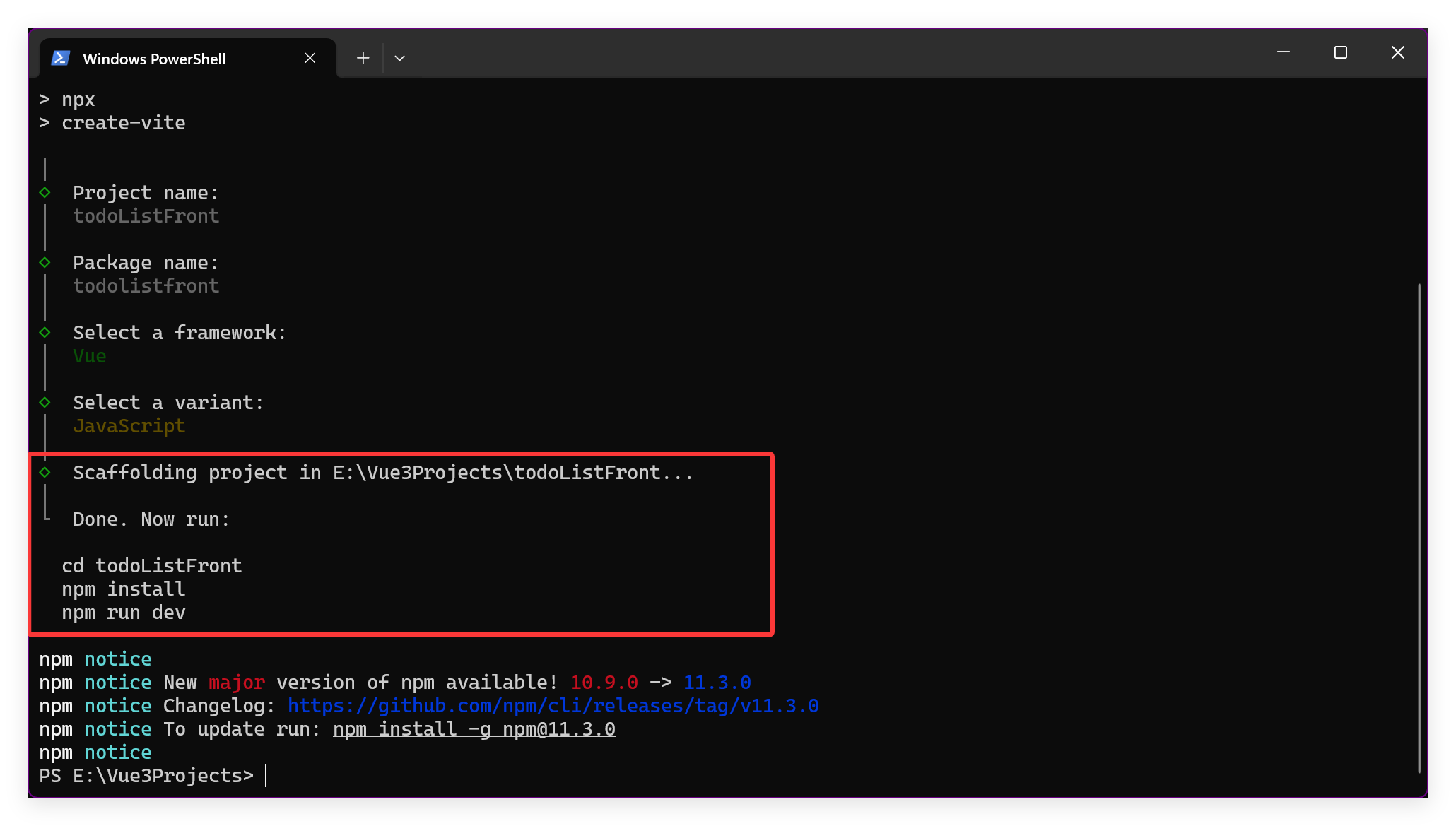Click the green diamond beside Package name
The width and height of the screenshot is (1456, 826).
45,262
